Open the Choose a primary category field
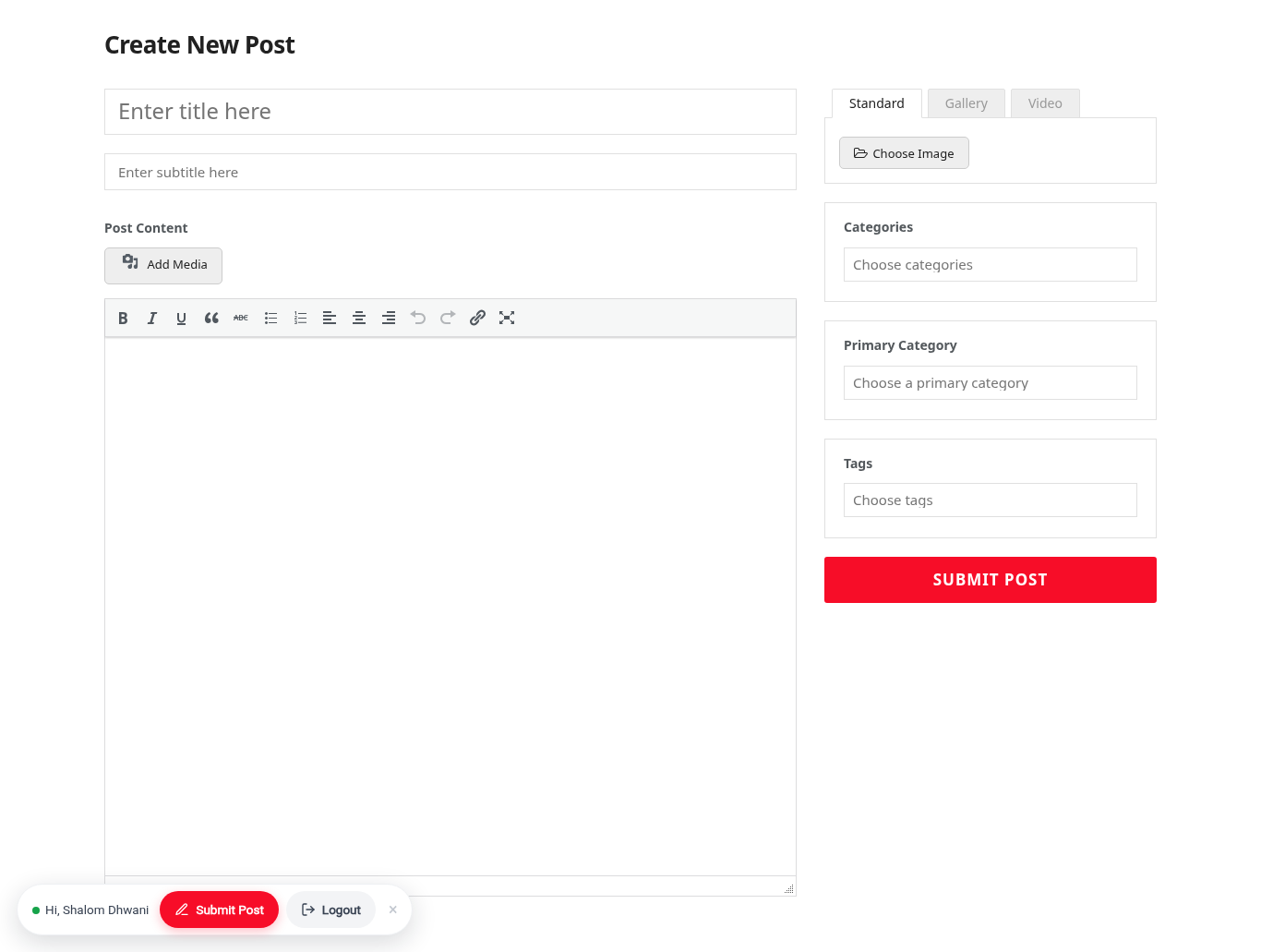The width and height of the screenshot is (1261, 952). (991, 383)
